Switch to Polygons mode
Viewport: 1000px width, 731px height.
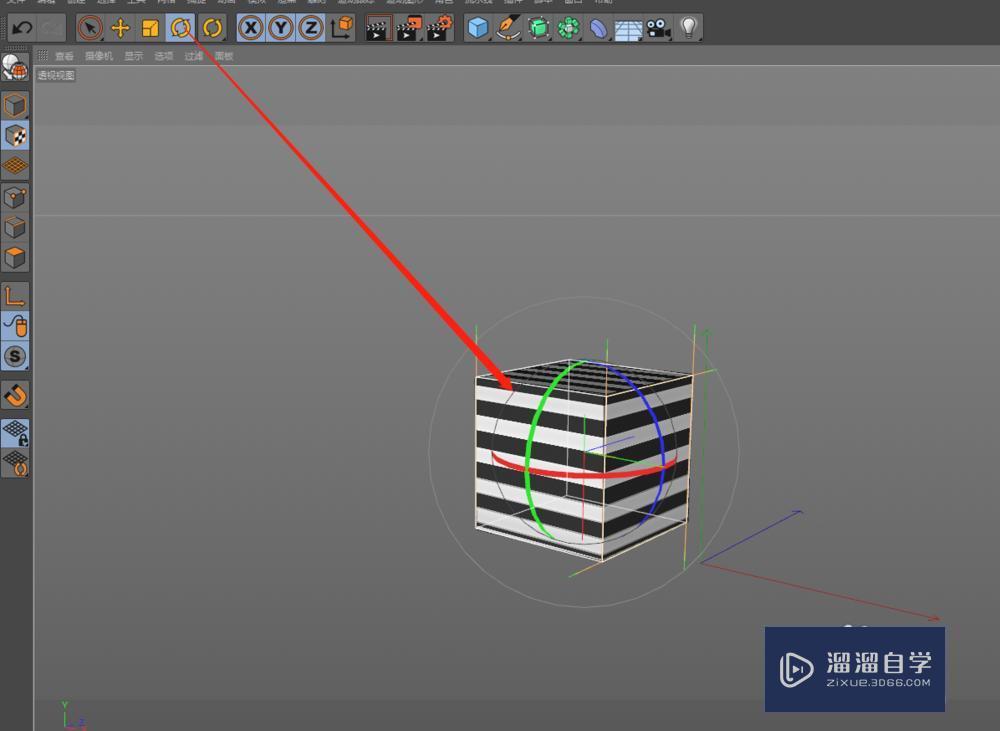[15, 258]
